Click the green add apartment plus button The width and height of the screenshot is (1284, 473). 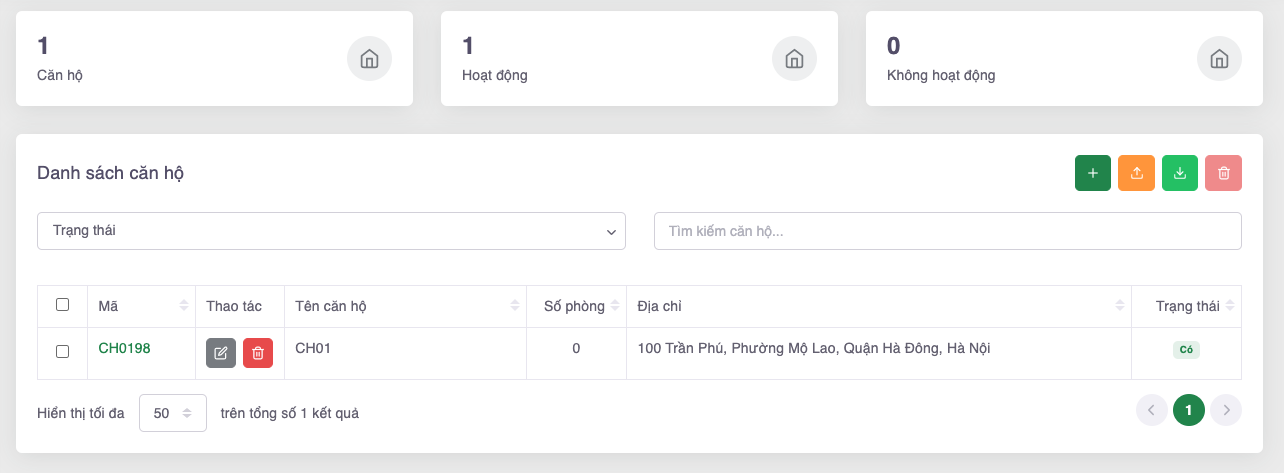[1092, 173]
